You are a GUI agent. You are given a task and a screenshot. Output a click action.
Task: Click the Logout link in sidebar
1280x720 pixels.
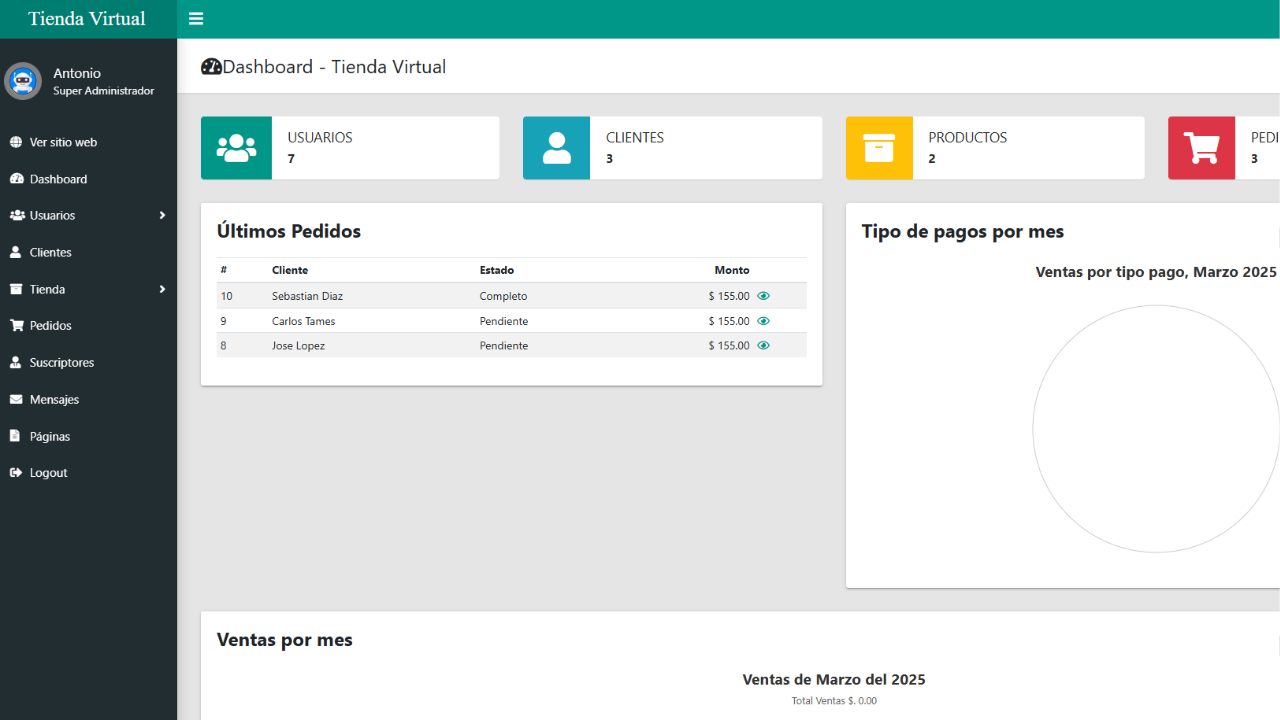pos(48,473)
